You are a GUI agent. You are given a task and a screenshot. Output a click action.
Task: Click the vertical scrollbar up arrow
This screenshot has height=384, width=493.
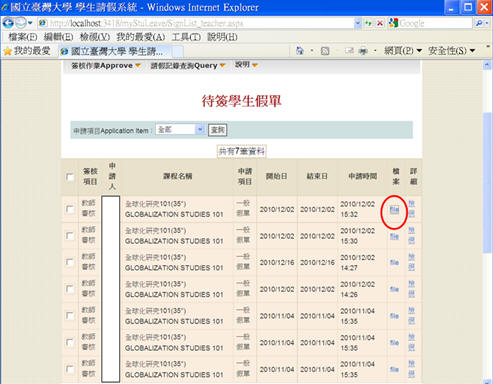(487, 65)
